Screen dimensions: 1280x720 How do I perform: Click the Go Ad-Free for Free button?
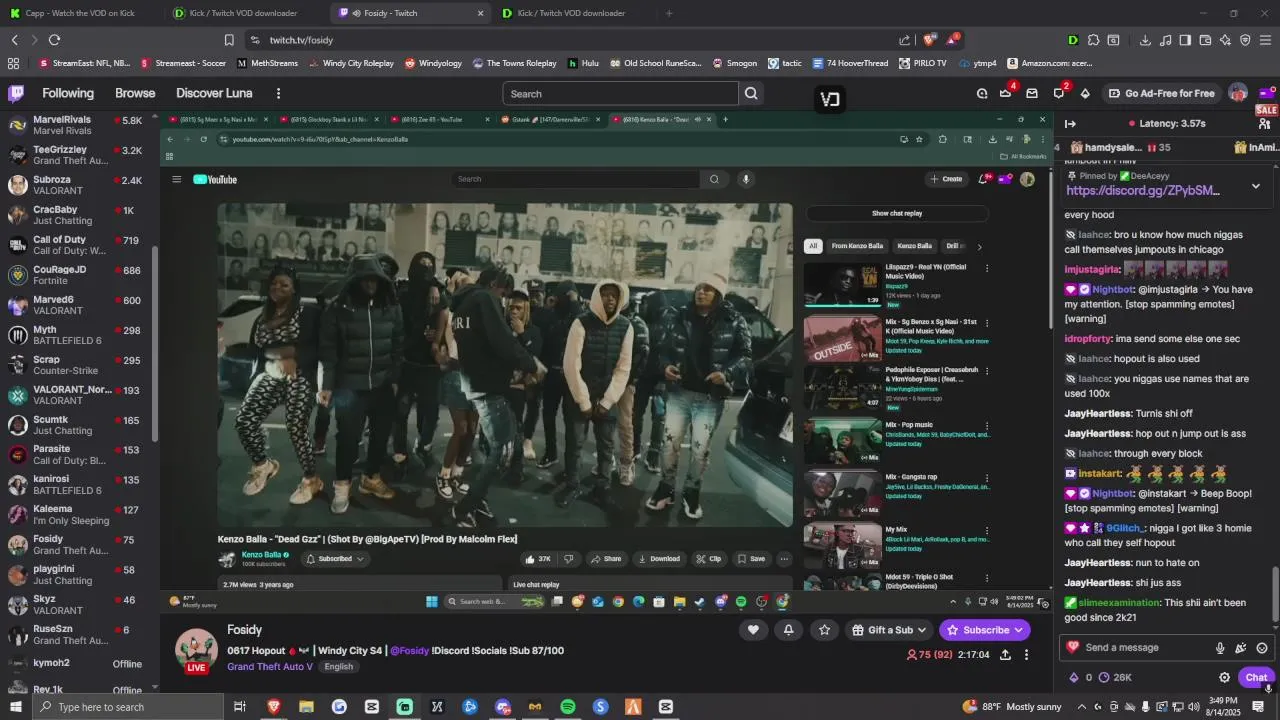[1160, 93]
